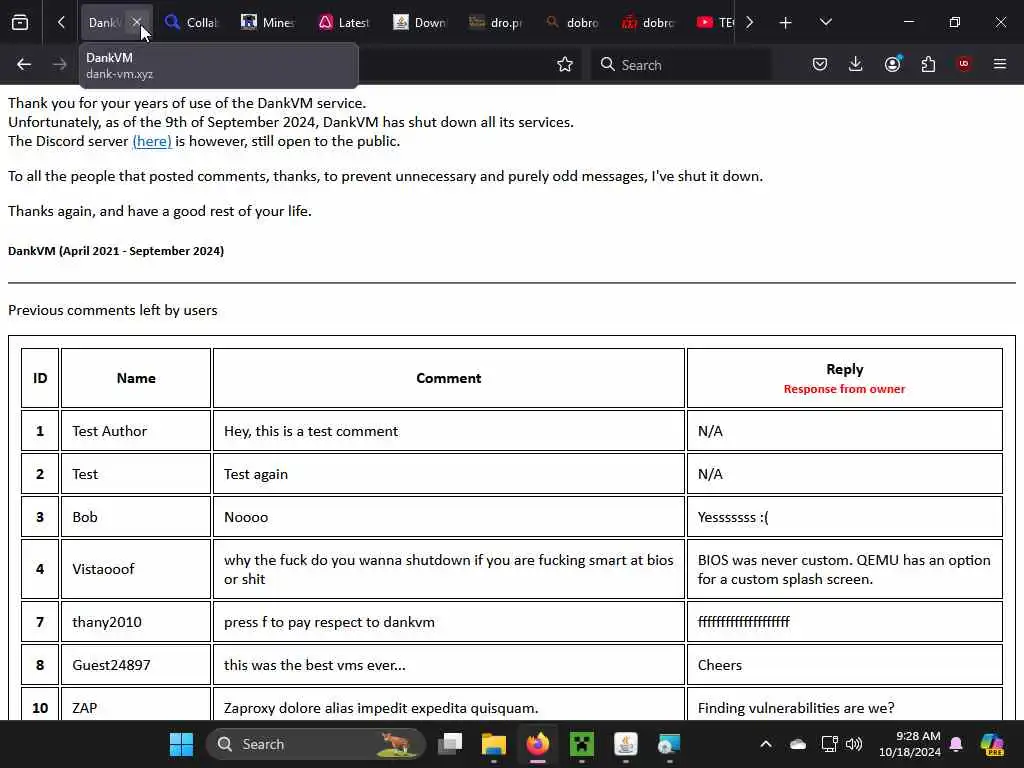Go back to previous page
Viewport: 1024px width, 768px height.
[24, 64]
